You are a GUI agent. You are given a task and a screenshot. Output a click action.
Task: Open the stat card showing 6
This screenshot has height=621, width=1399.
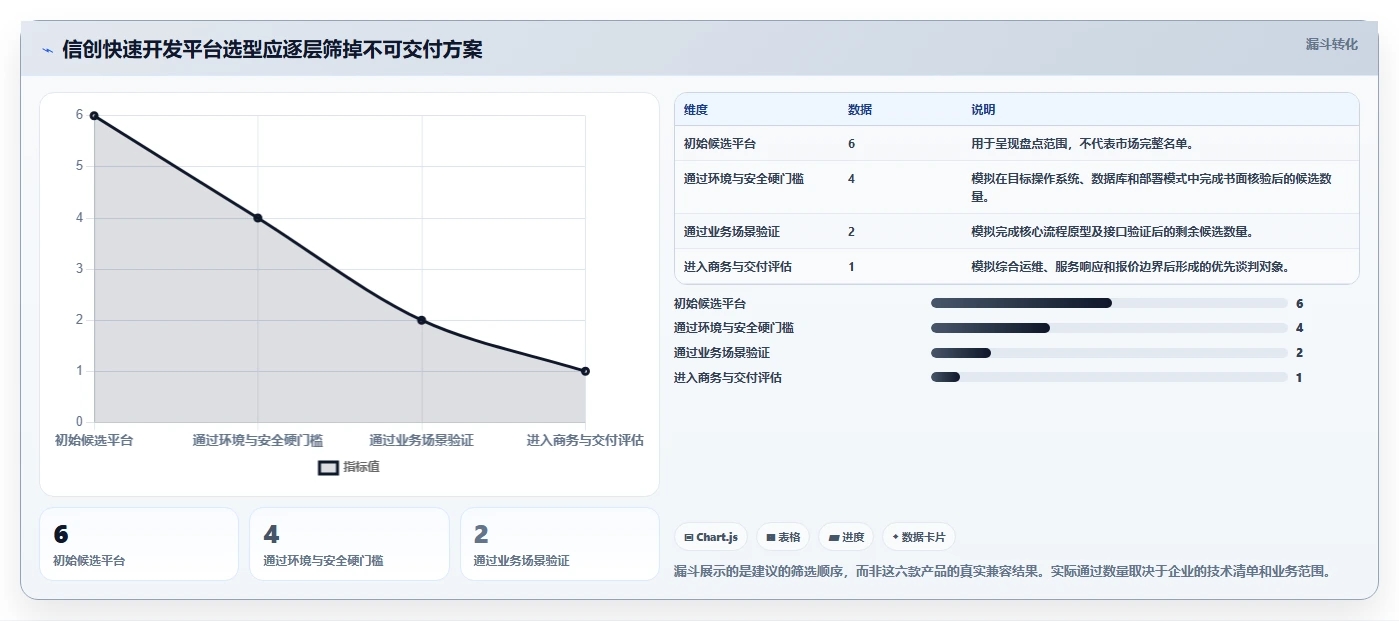coord(139,544)
